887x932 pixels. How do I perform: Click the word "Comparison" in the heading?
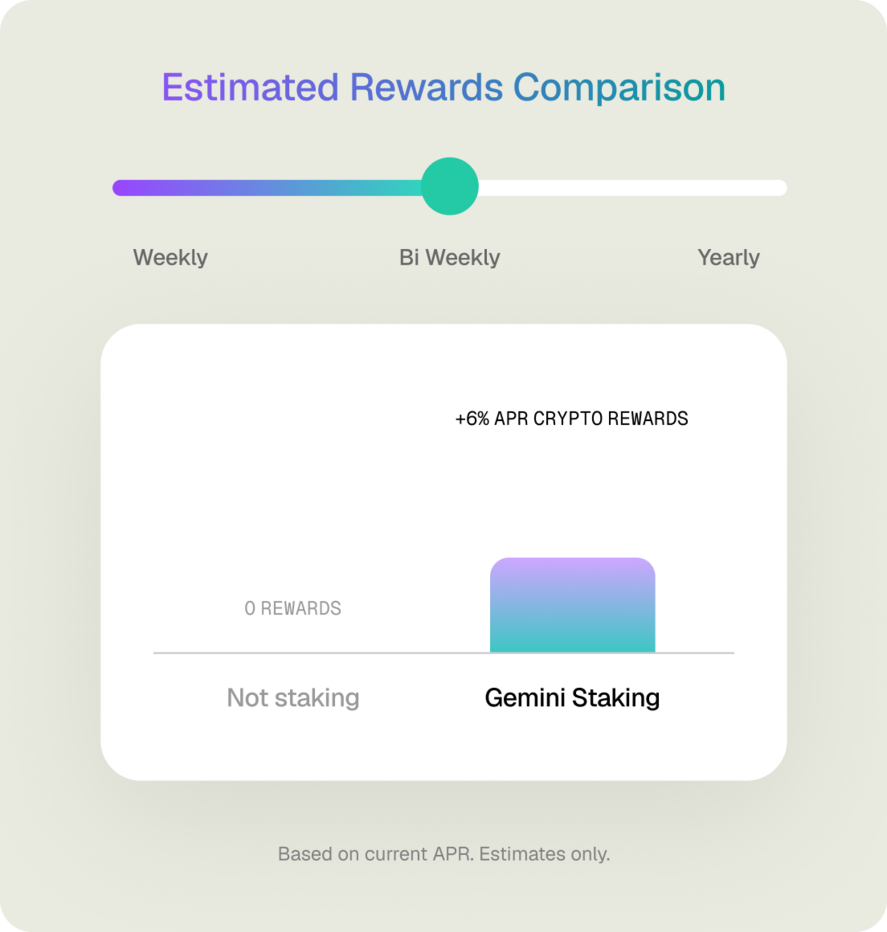pyautogui.click(x=619, y=88)
